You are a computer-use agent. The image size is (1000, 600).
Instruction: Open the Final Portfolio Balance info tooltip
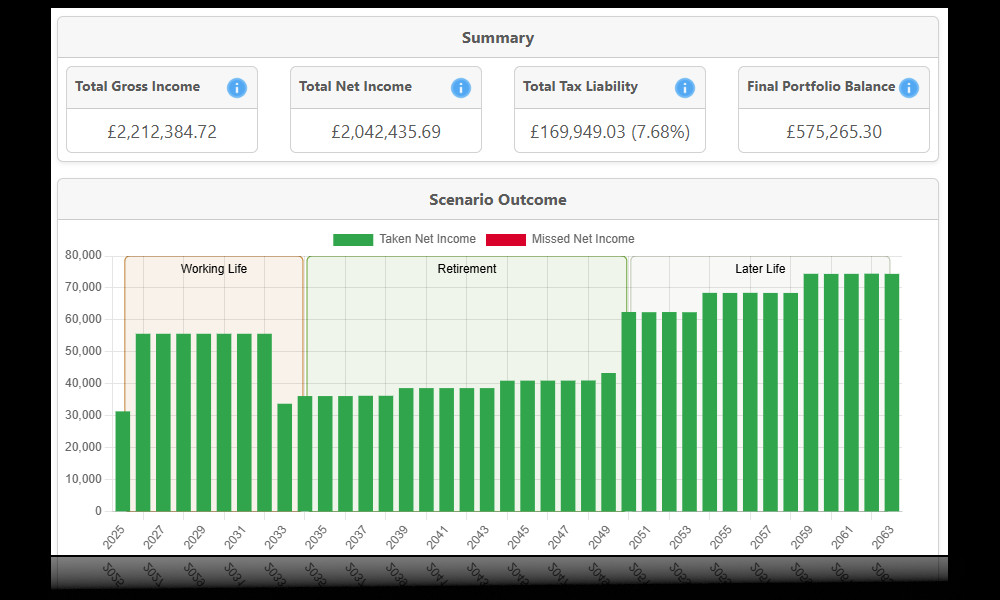(909, 87)
